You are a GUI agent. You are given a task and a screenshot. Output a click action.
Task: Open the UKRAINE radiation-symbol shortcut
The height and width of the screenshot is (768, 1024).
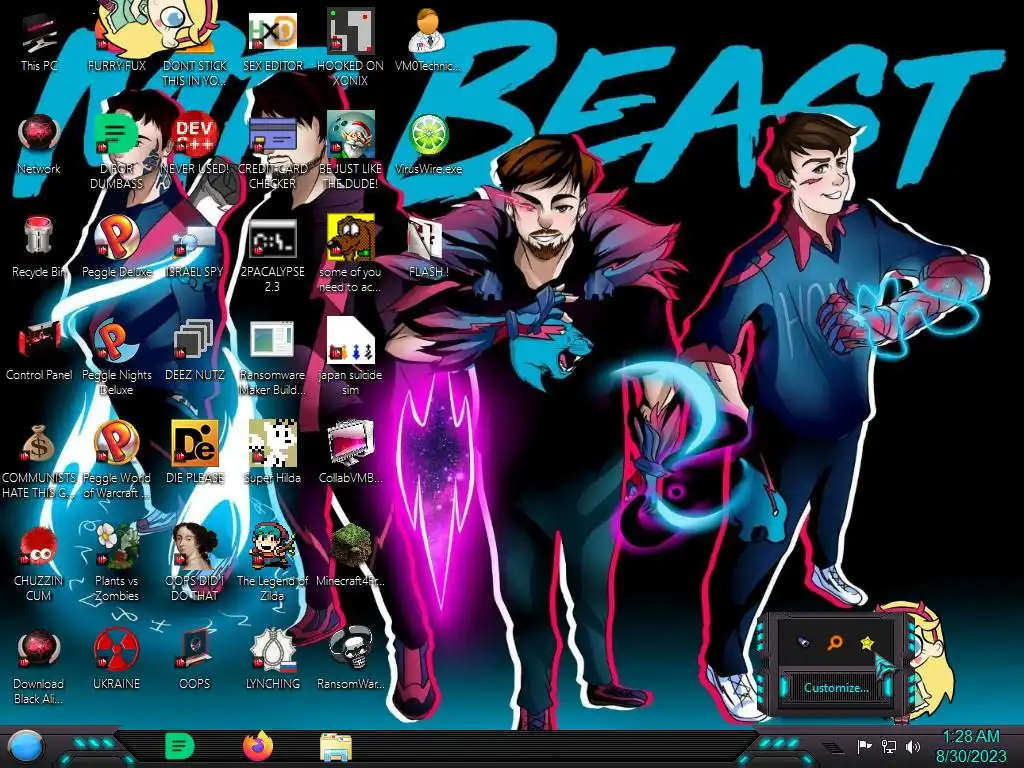[x=116, y=650]
